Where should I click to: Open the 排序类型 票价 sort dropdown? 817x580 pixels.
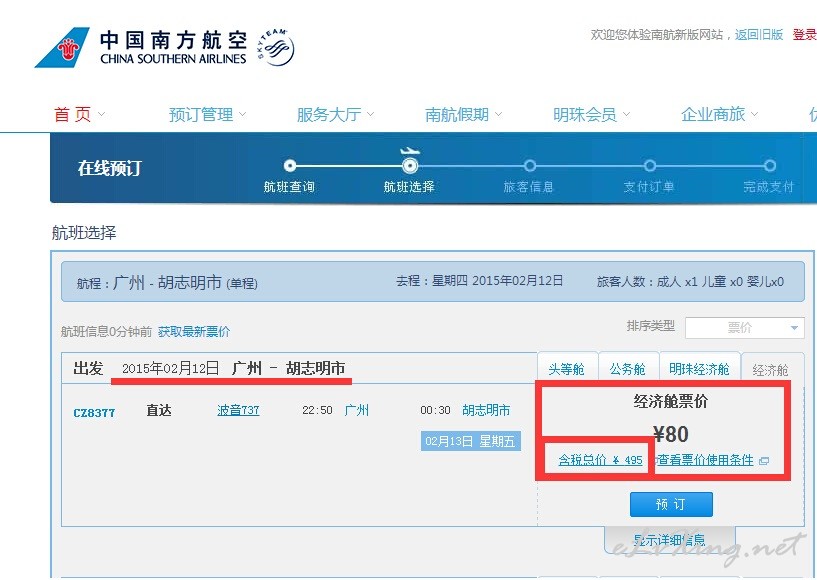click(745, 328)
